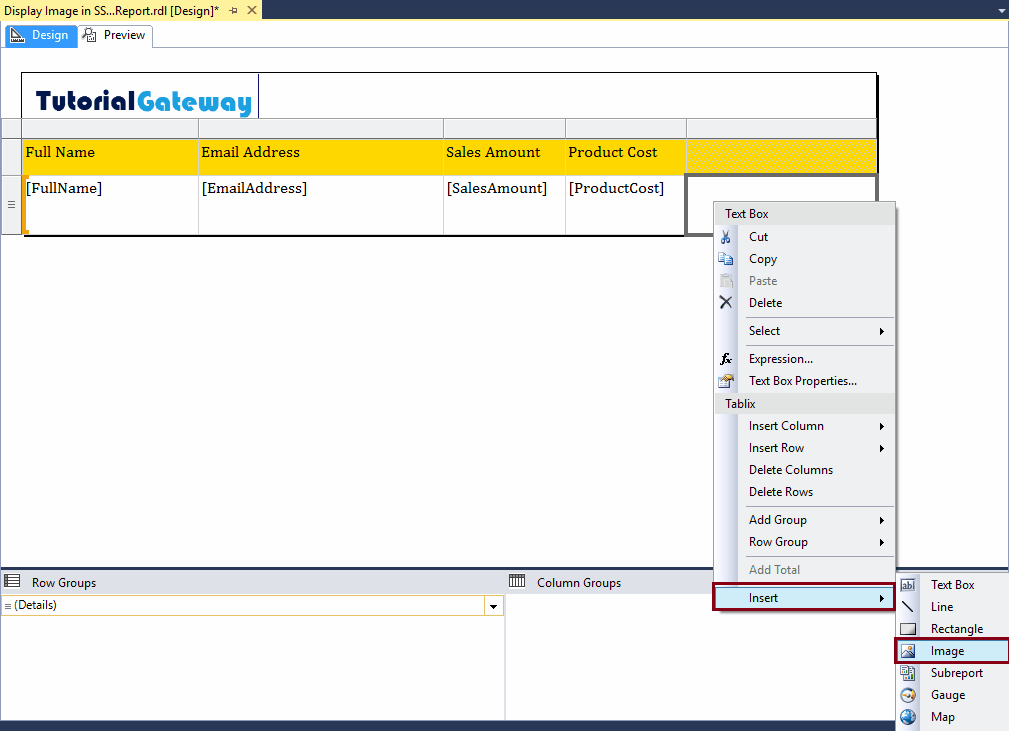1009x731 pixels.
Task: Select the Gauge insert option
Action: [x=946, y=694]
